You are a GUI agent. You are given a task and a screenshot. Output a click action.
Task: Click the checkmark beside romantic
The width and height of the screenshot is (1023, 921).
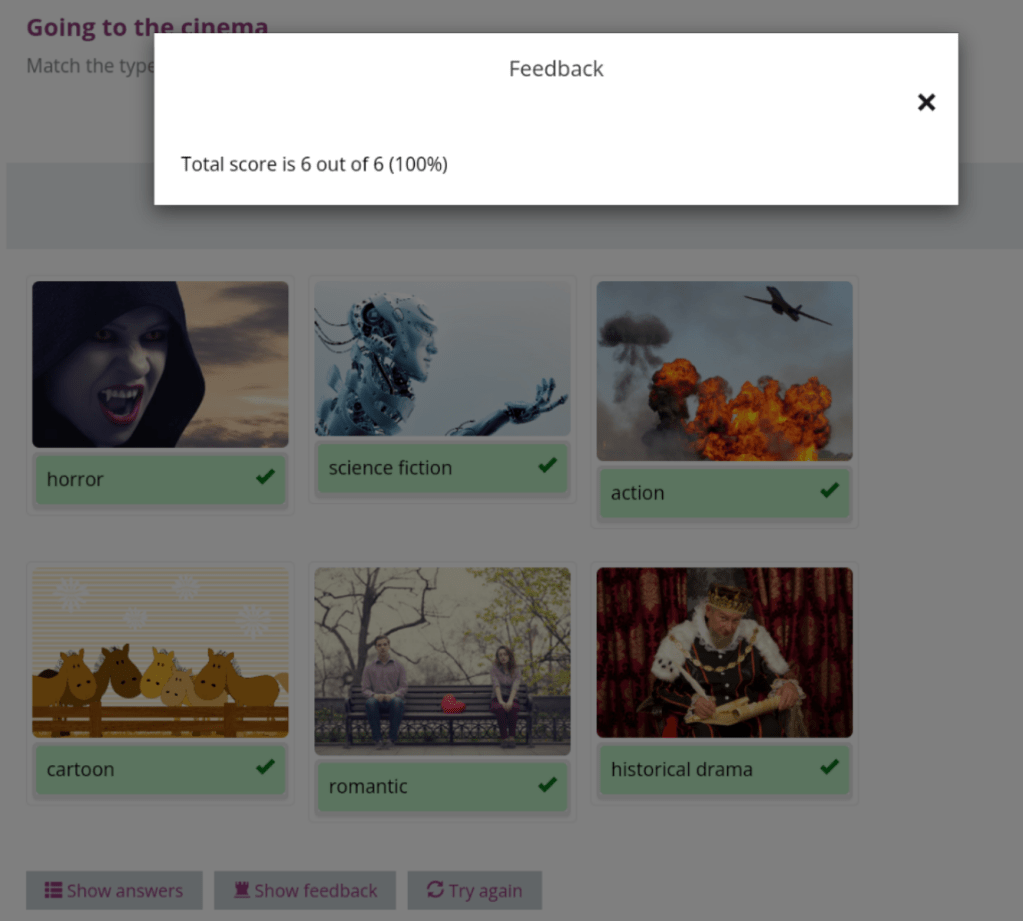pyautogui.click(x=547, y=785)
